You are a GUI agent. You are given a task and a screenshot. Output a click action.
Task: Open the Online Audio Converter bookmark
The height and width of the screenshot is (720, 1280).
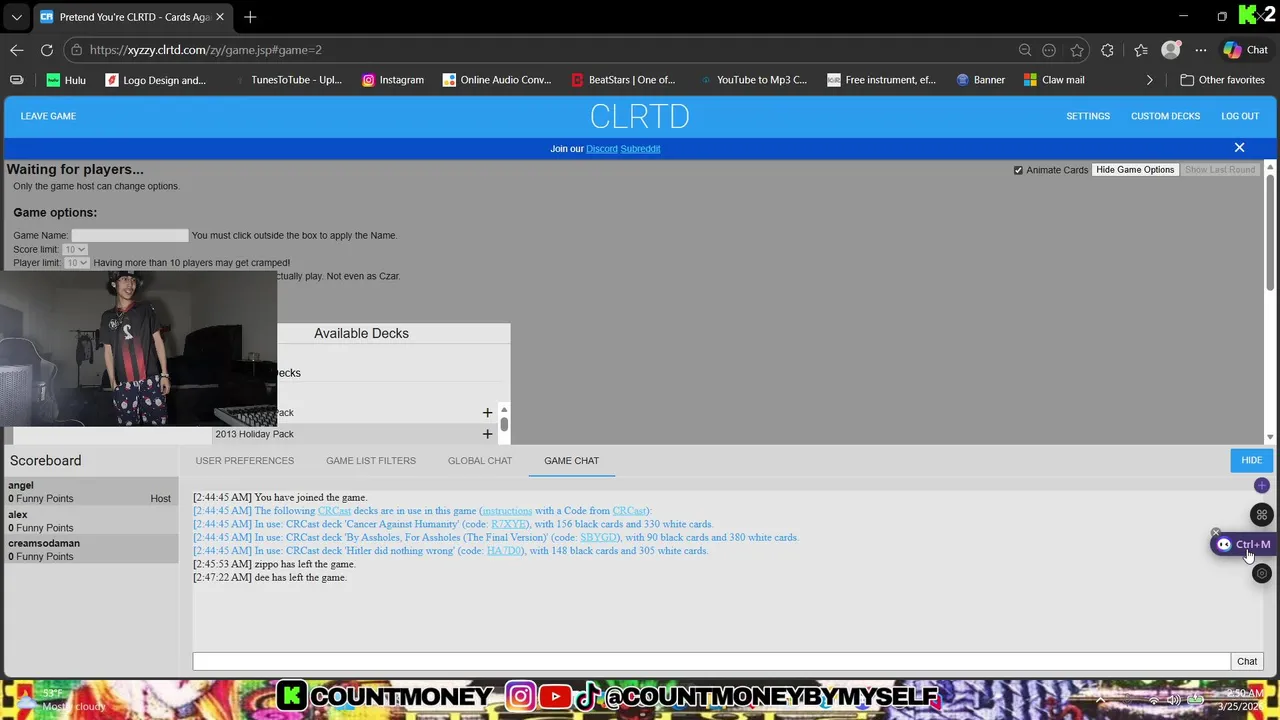(x=497, y=80)
